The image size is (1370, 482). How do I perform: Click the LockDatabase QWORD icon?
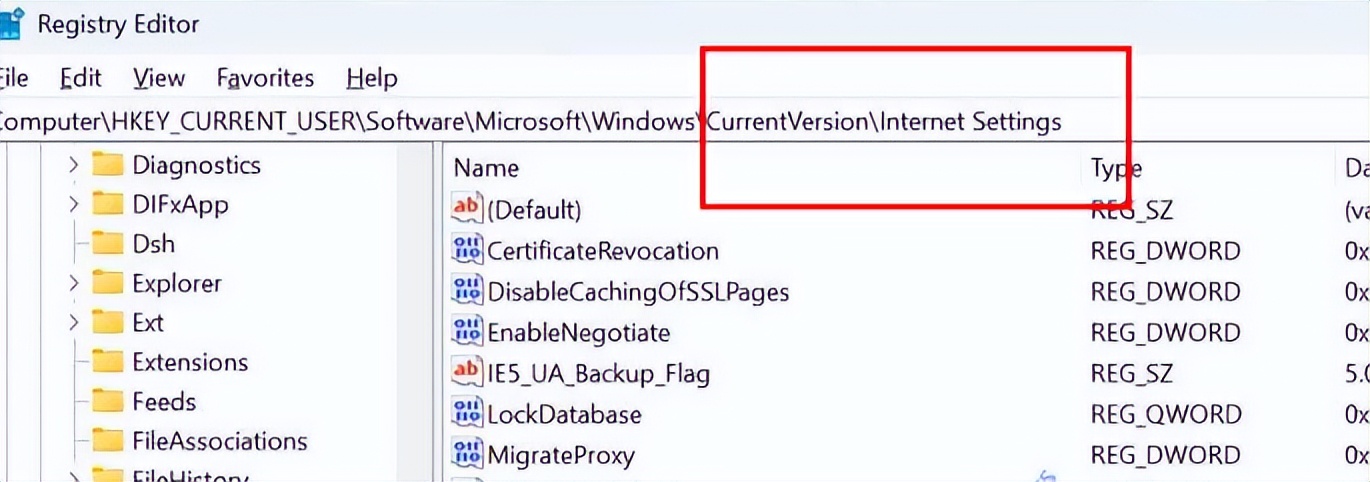[x=467, y=414]
